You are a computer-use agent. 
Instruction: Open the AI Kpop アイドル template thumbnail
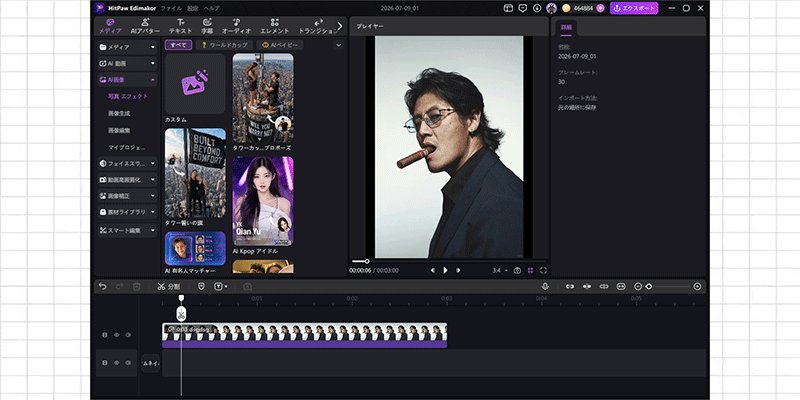[263, 201]
